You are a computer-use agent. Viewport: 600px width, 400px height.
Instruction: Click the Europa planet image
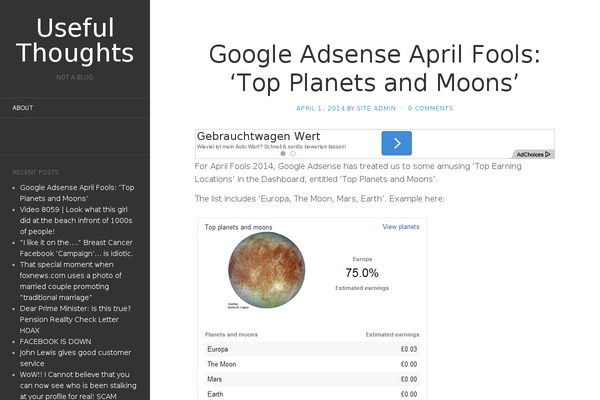(265, 273)
